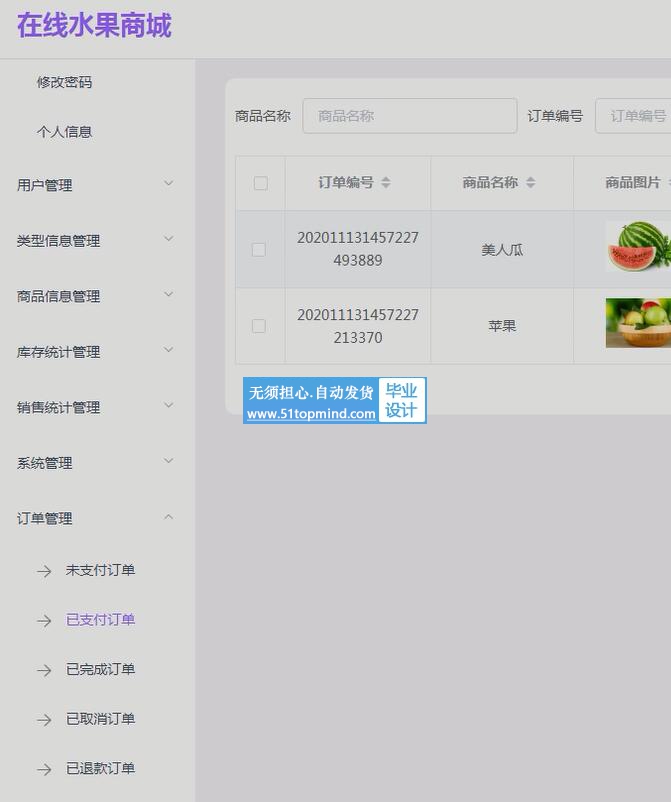Viewport: 671px width, 802px height.
Task: Click the 在线水果商城 site title
Action: coord(94,25)
